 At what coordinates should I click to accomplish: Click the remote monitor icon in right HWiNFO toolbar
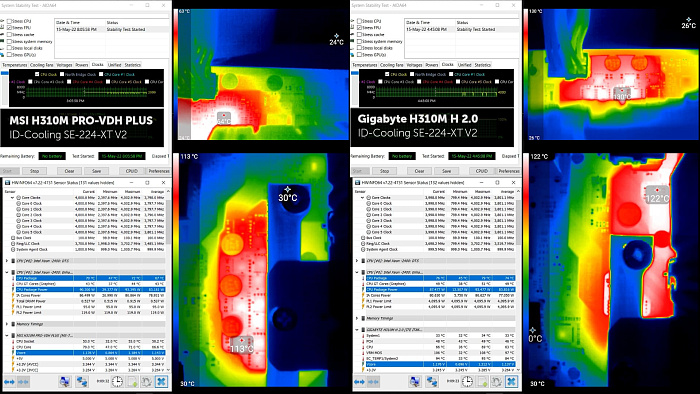click(x=415, y=382)
